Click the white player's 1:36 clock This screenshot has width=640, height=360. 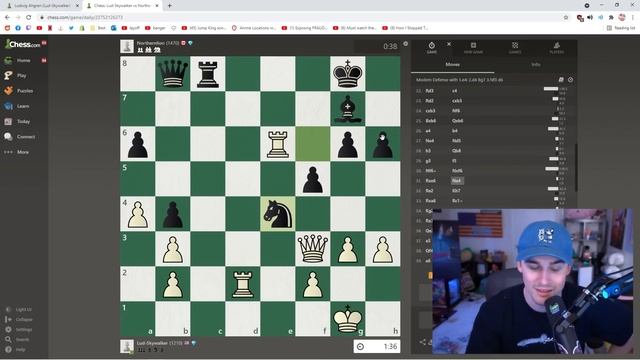377,347
